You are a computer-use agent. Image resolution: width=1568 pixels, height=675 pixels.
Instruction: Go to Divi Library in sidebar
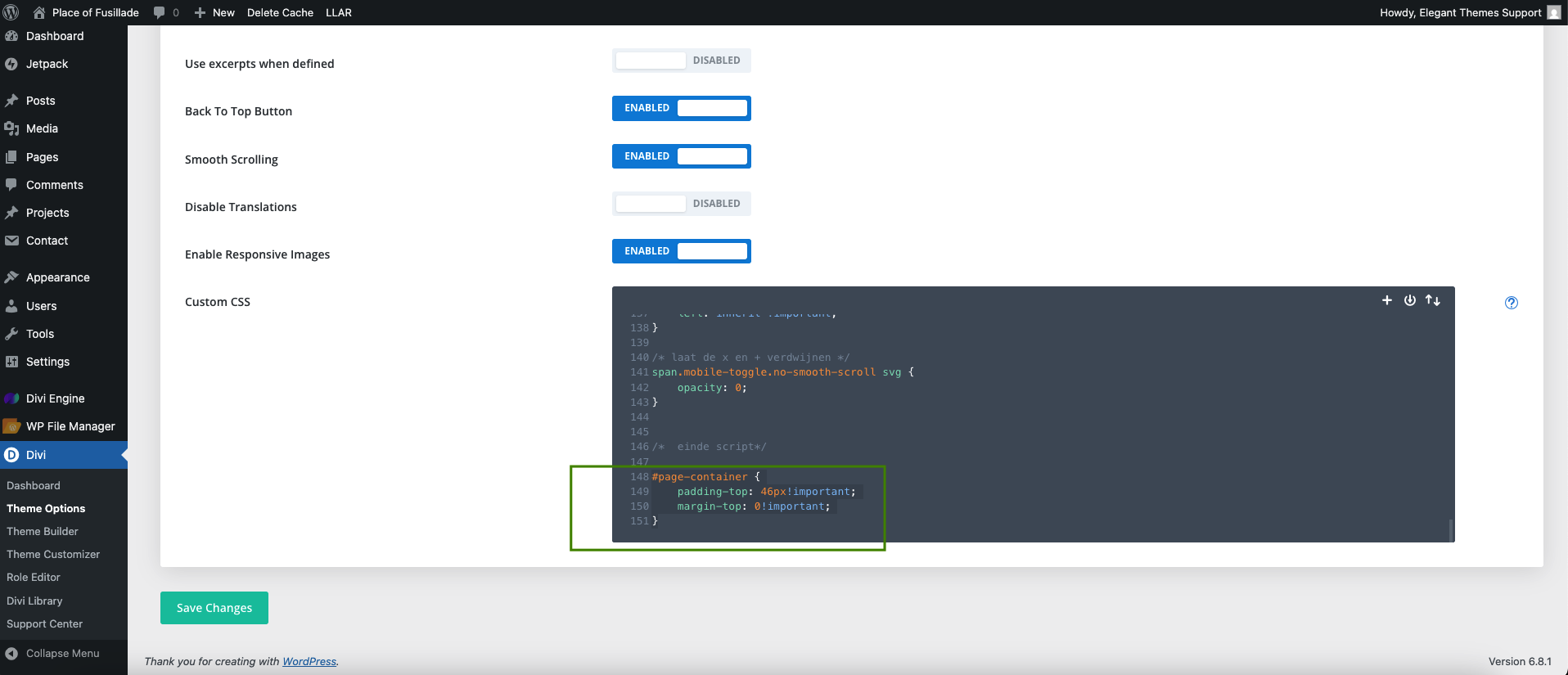[34, 601]
